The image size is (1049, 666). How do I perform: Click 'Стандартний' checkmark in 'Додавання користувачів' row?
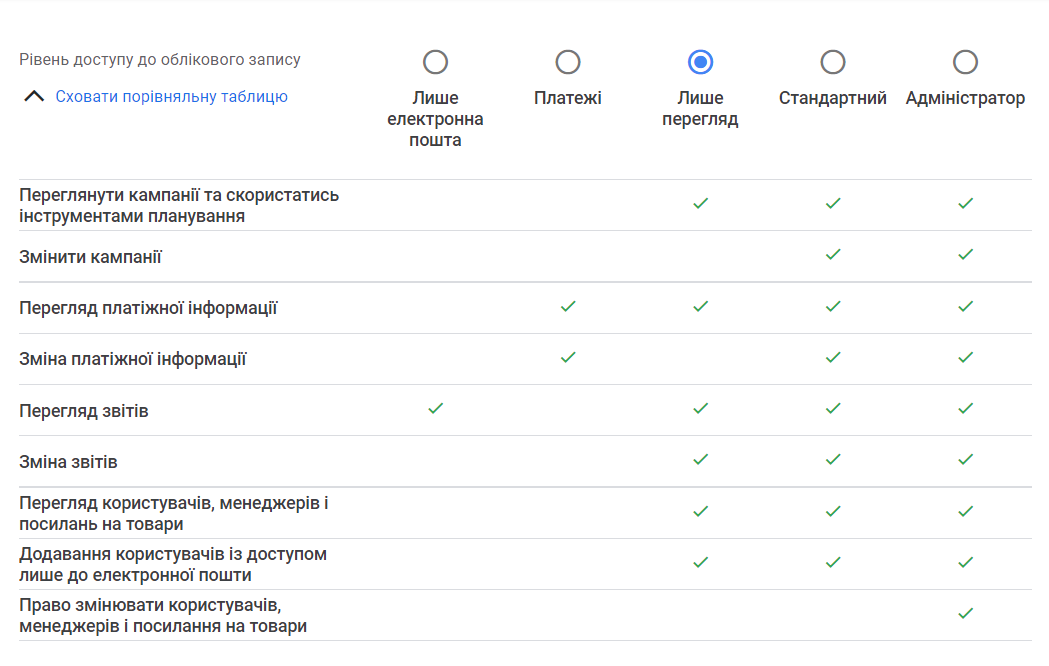[833, 563]
